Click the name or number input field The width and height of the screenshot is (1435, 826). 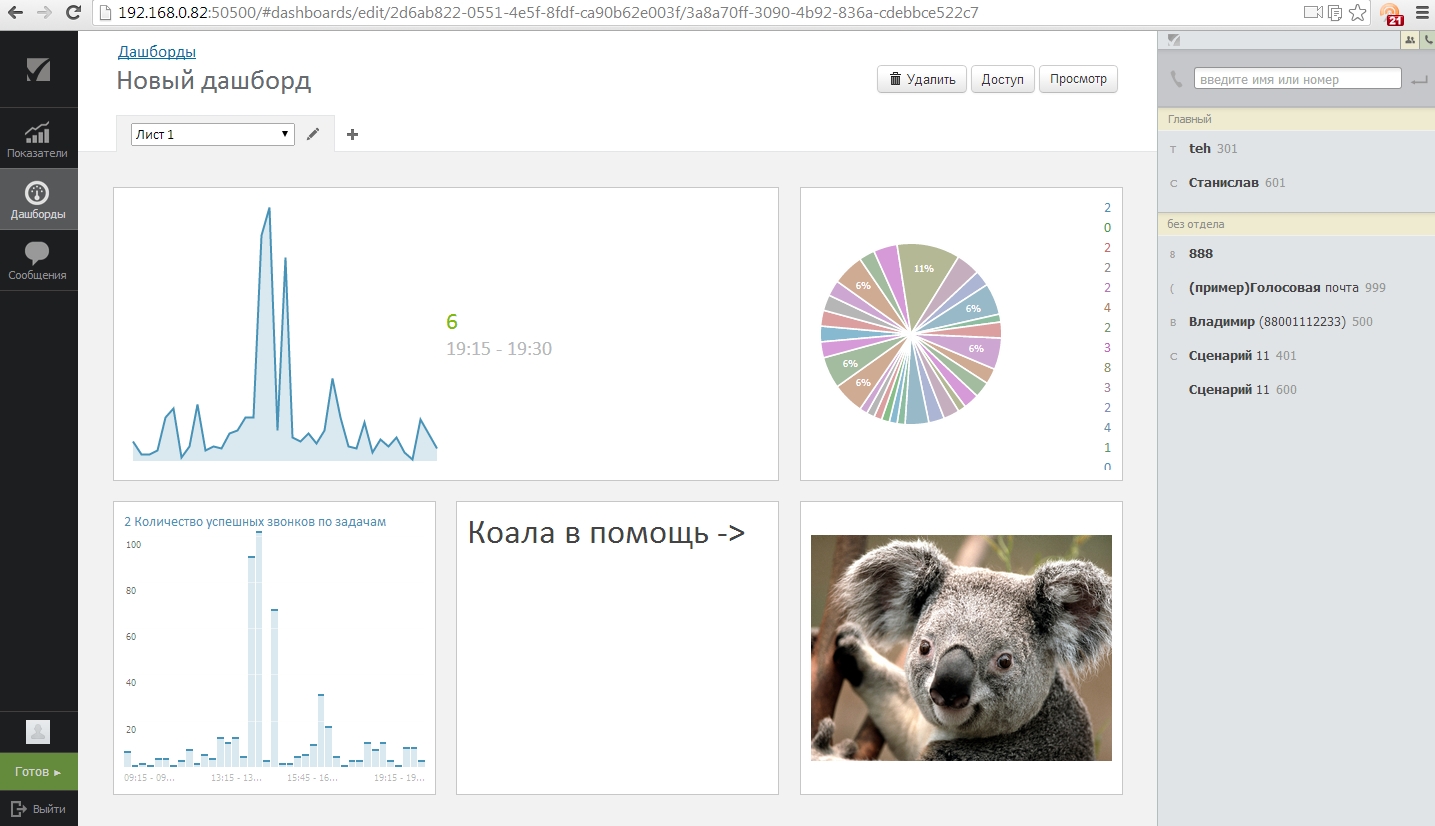pyautogui.click(x=1297, y=79)
